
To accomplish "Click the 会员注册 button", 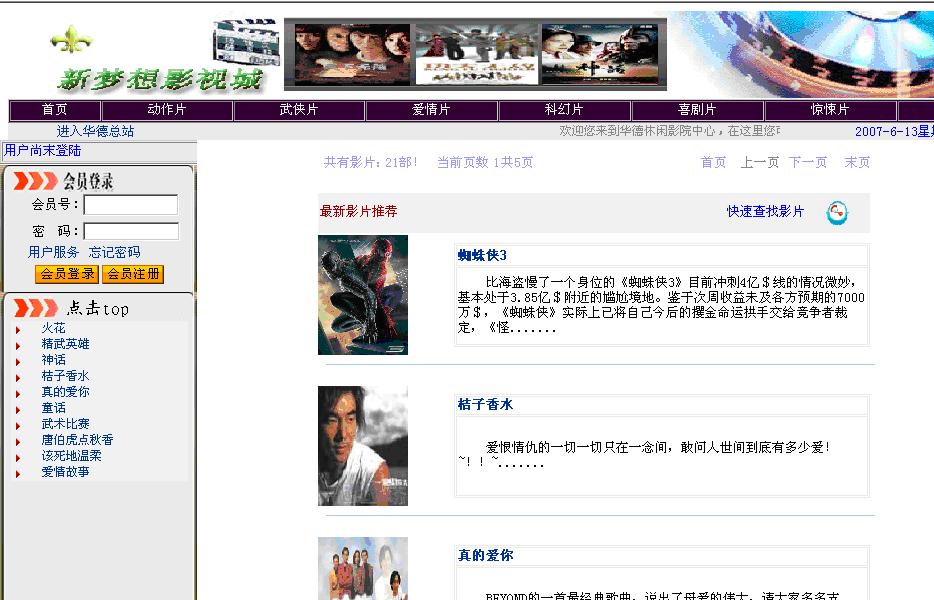I will click(x=133, y=274).
